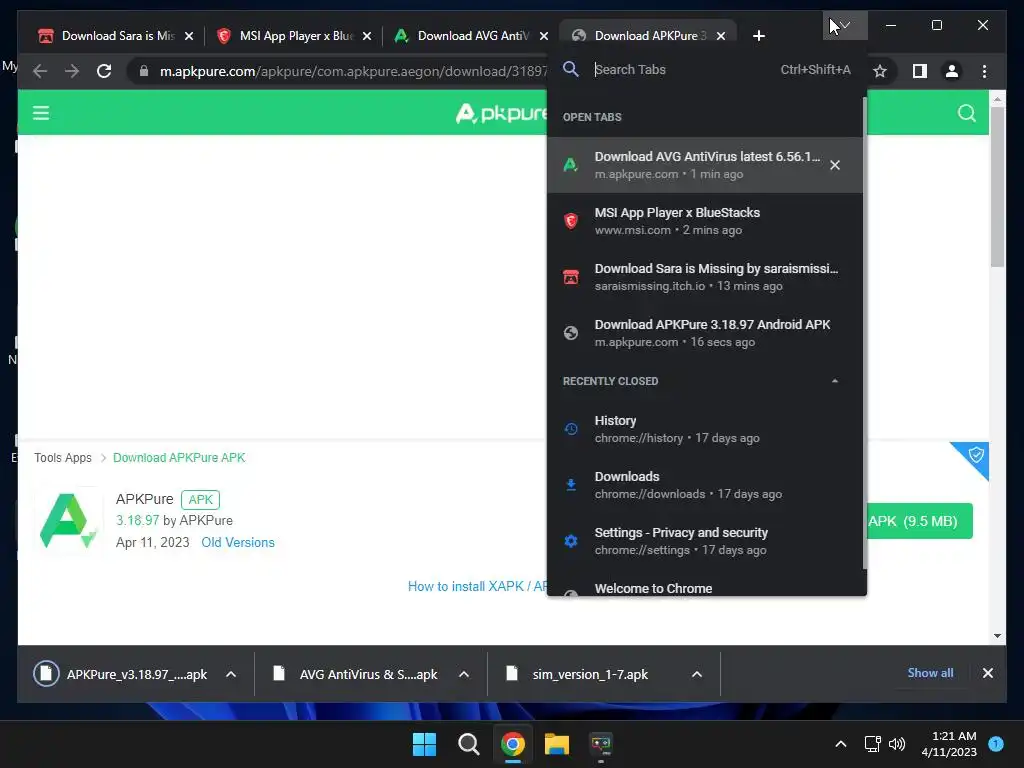The height and width of the screenshot is (768, 1024).
Task: Open the Chrome three-dot menu
Action: pos(984,71)
